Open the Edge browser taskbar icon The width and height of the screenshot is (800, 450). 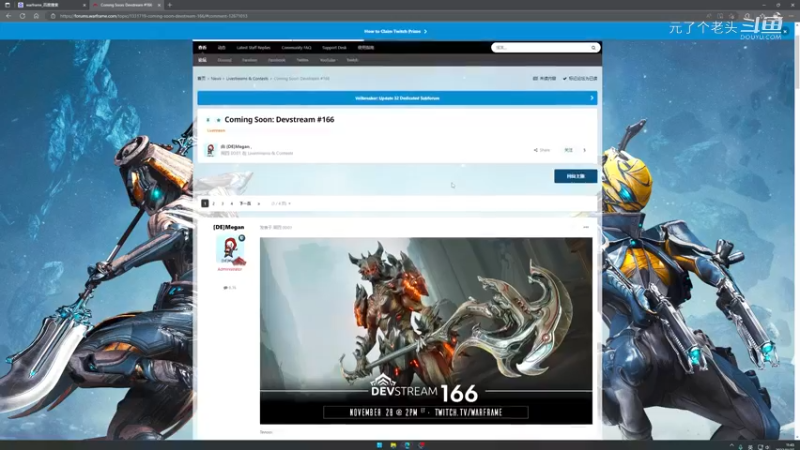[407, 445]
